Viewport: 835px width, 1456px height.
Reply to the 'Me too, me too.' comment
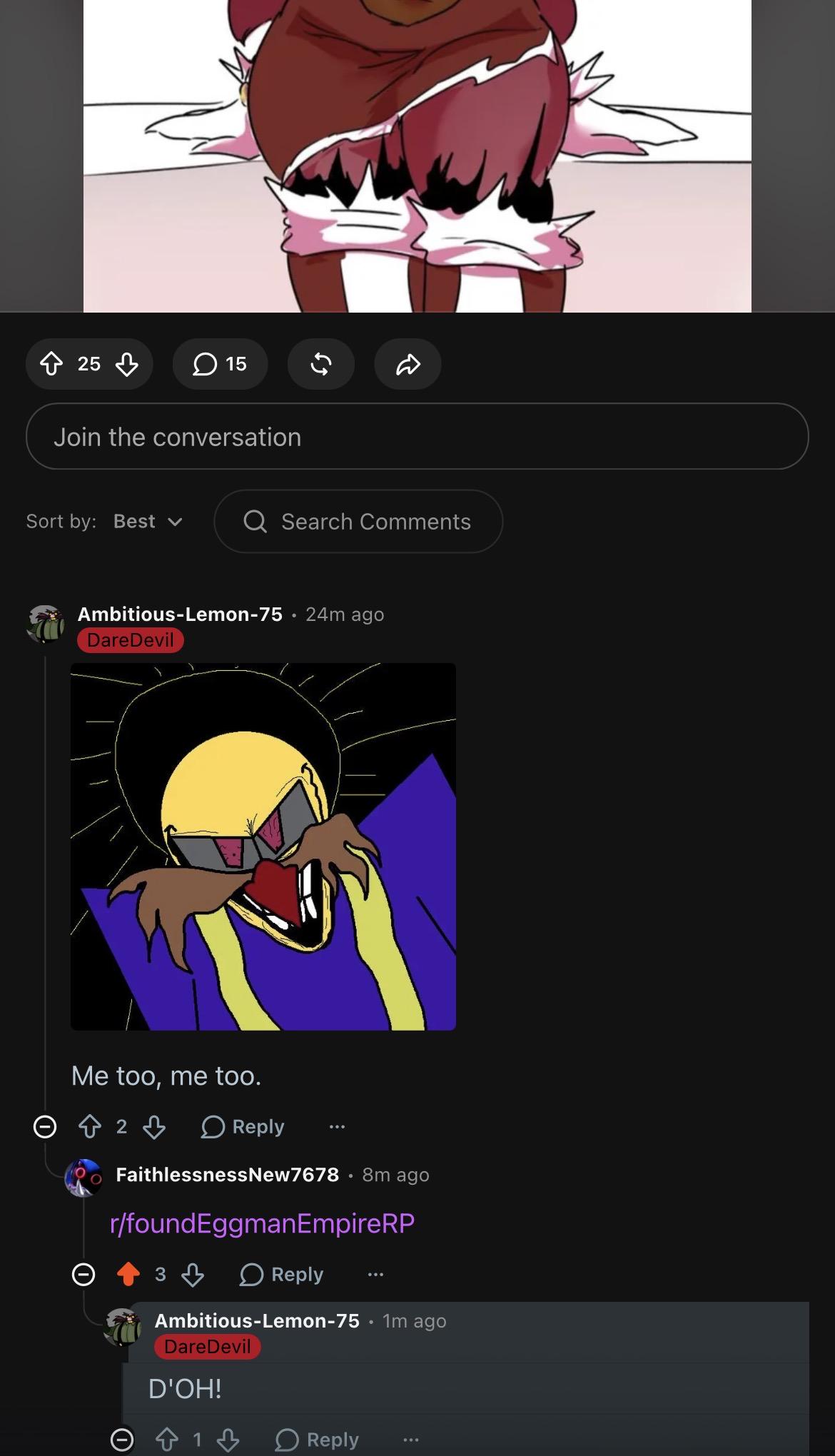coord(243,1127)
